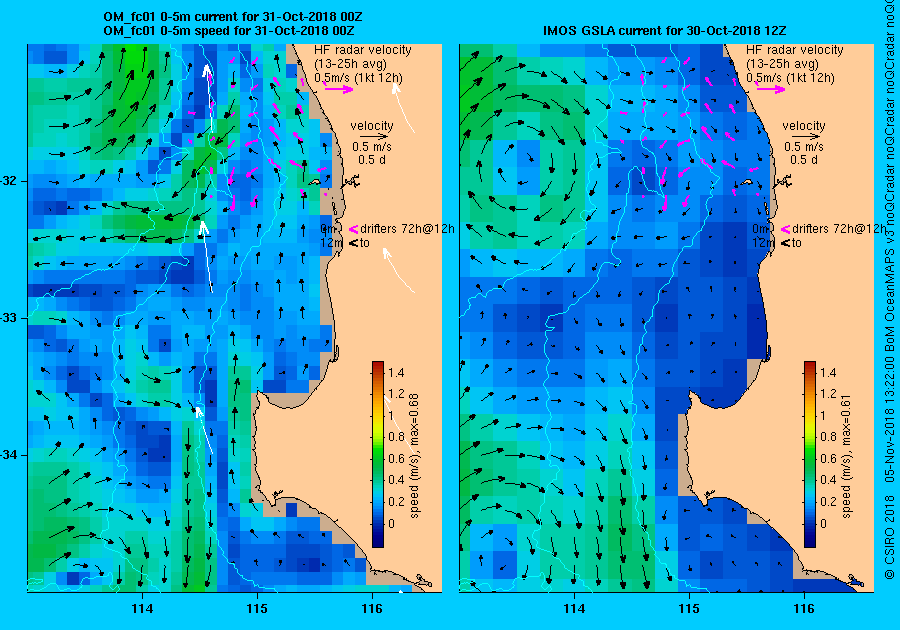This screenshot has height=630, width=900.
Task: Click the speed color bar in the left map
Action: click(x=378, y=454)
